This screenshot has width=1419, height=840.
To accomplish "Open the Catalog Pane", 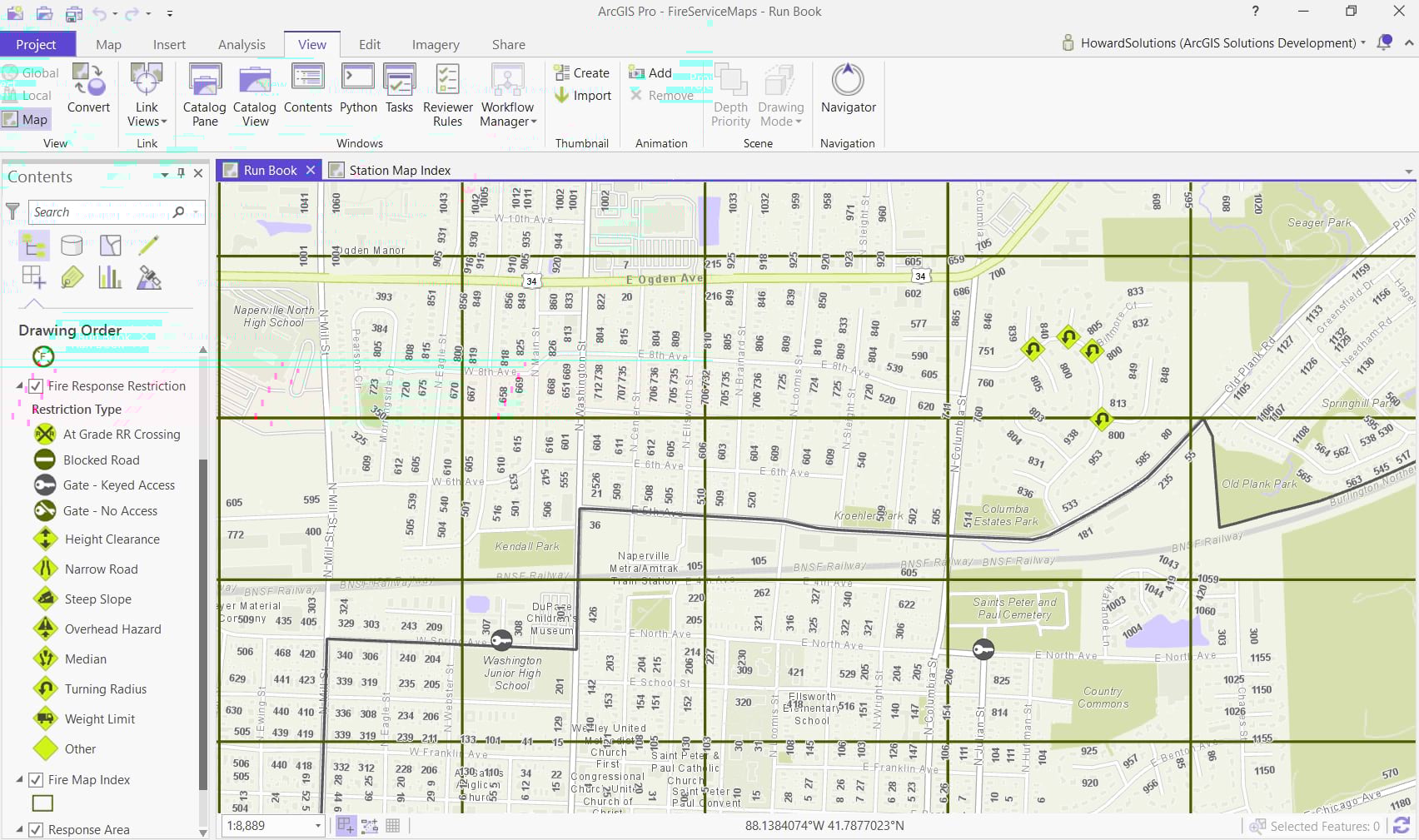I will (204, 96).
